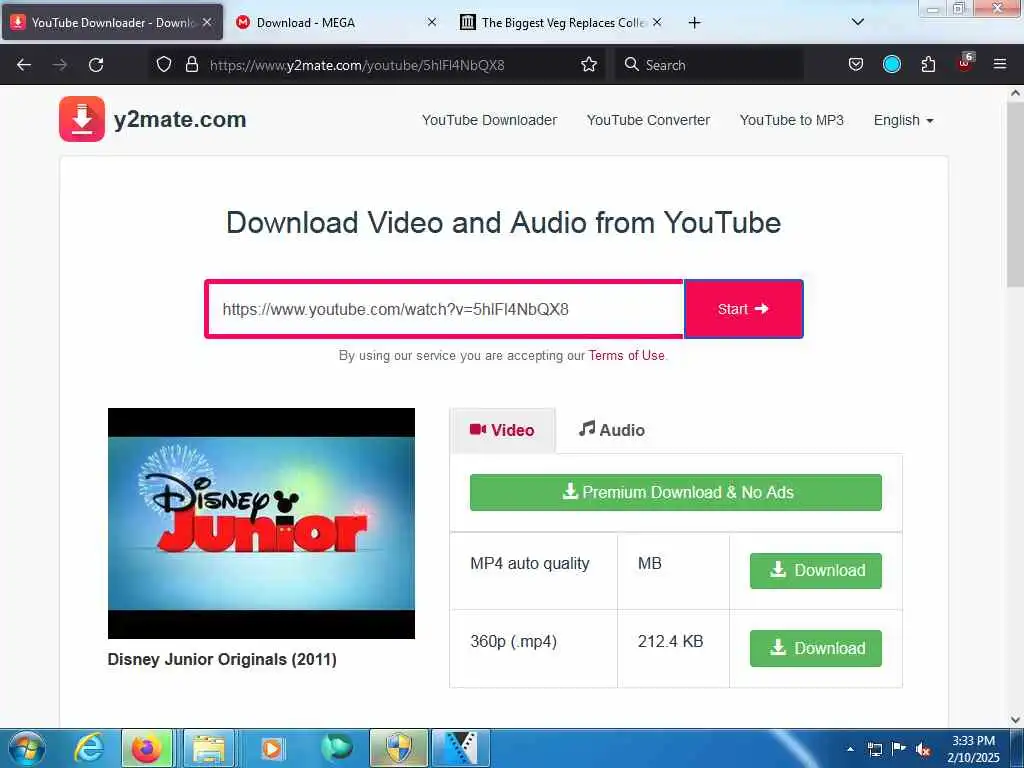Open the Extensions puzzle icon

click(928, 65)
